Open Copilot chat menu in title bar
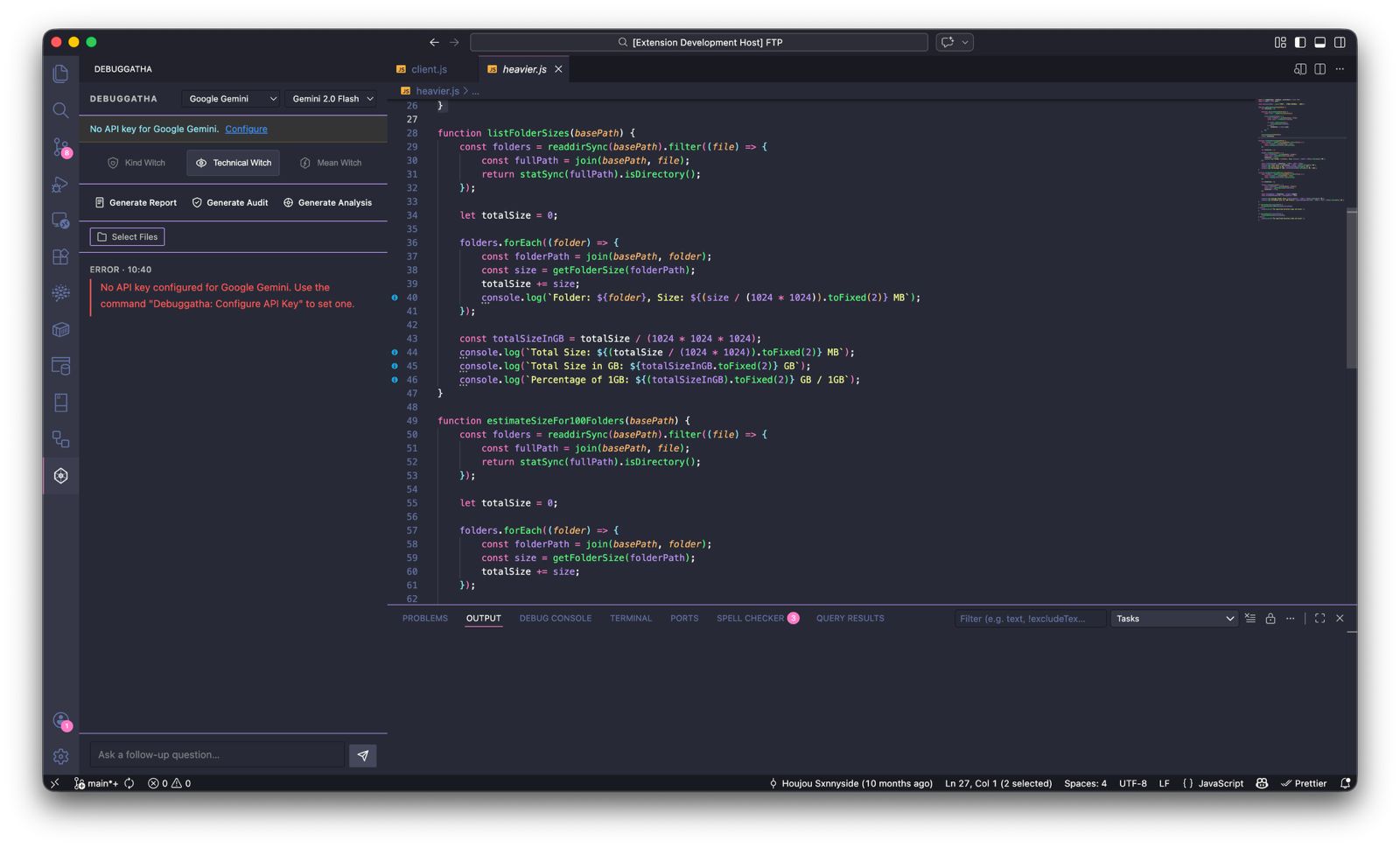1400x848 pixels. [955, 42]
